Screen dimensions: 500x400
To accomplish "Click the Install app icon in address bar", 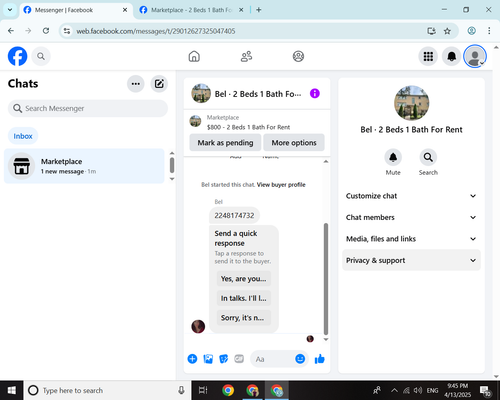I will point(431,31).
